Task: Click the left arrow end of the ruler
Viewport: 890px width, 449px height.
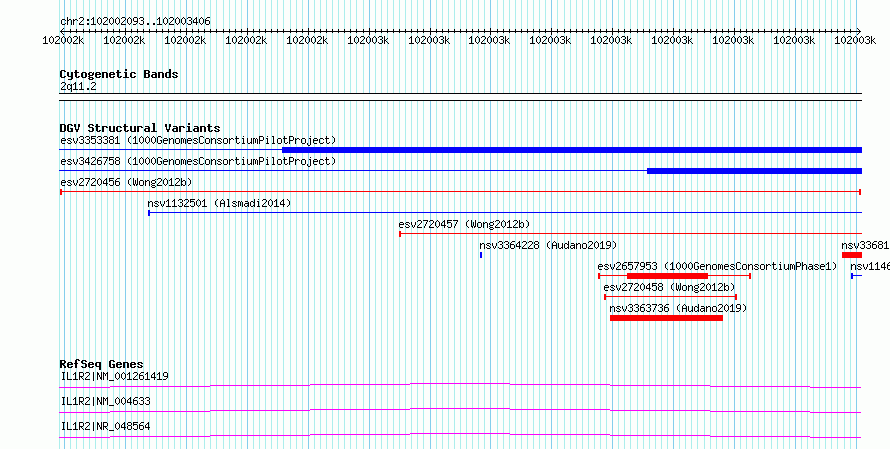Action: [x=62, y=31]
